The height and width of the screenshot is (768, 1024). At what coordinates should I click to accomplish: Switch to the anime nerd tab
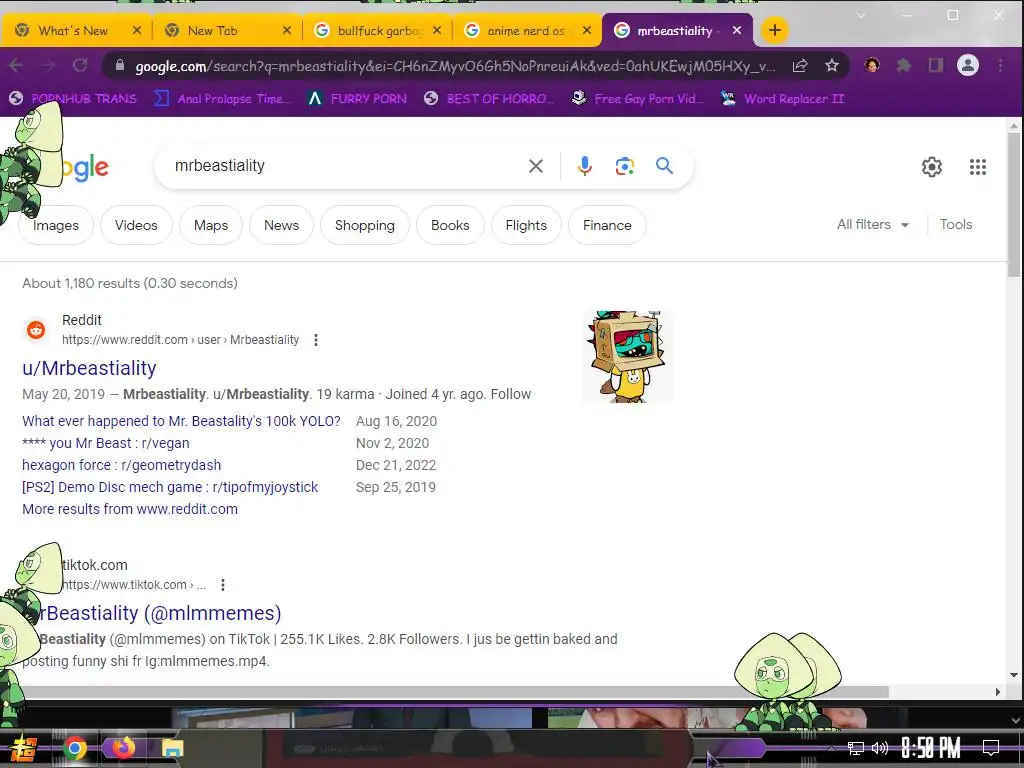[x=526, y=31]
